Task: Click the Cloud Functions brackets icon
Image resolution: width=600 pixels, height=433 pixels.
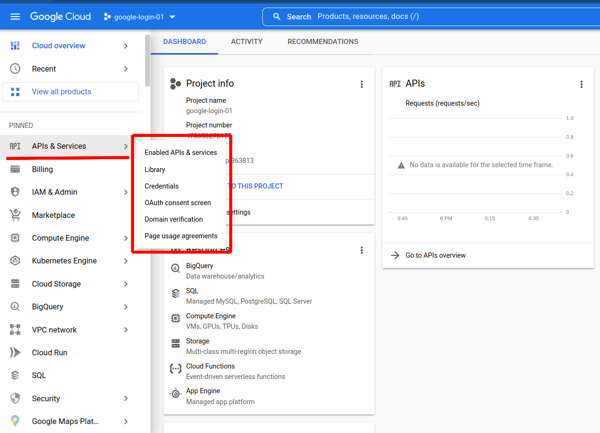Action: (x=175, y=369)
